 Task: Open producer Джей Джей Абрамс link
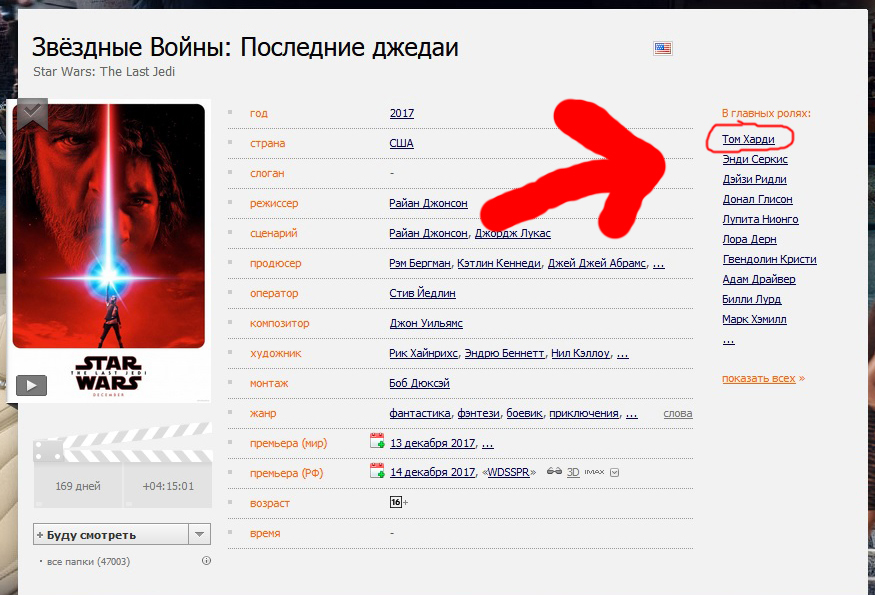[x=597, y=263]
